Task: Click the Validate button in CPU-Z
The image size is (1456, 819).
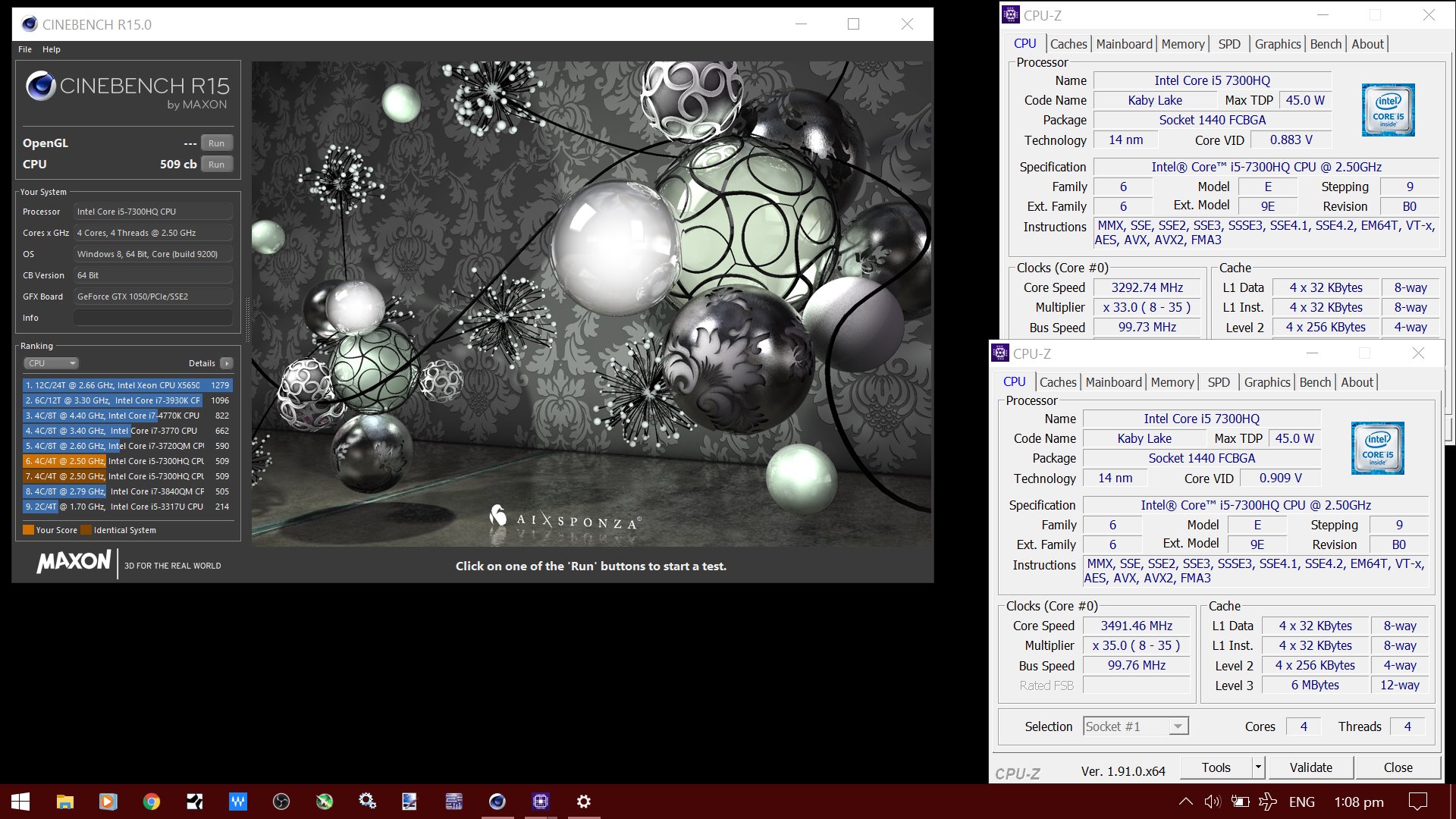Action: pyautogui.click(x=1310, y=767)
